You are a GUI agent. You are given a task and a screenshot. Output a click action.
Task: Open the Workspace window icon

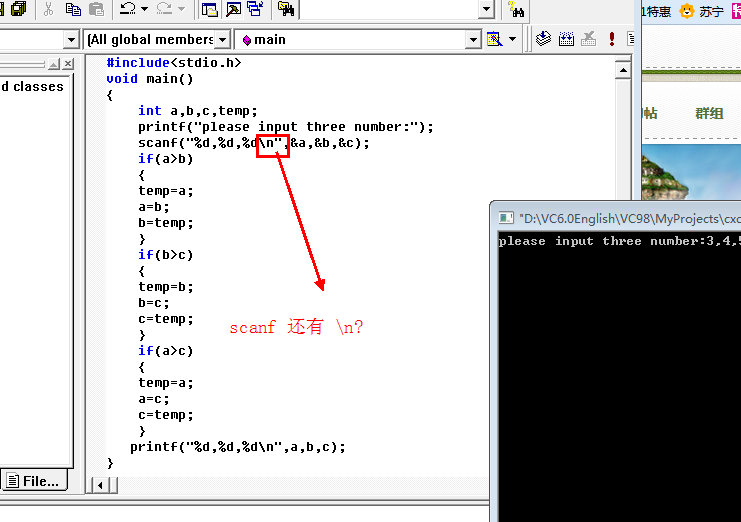pyautogui.click(x=210, y=10)
